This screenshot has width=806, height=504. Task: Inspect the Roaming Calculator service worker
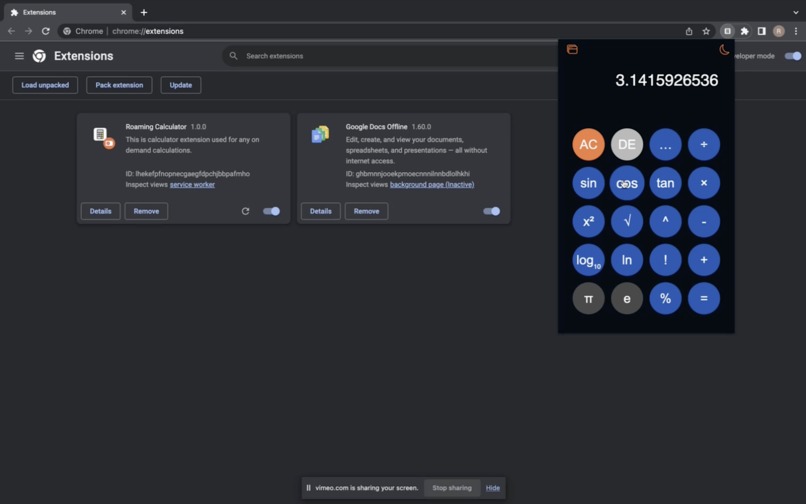point(192,185)
